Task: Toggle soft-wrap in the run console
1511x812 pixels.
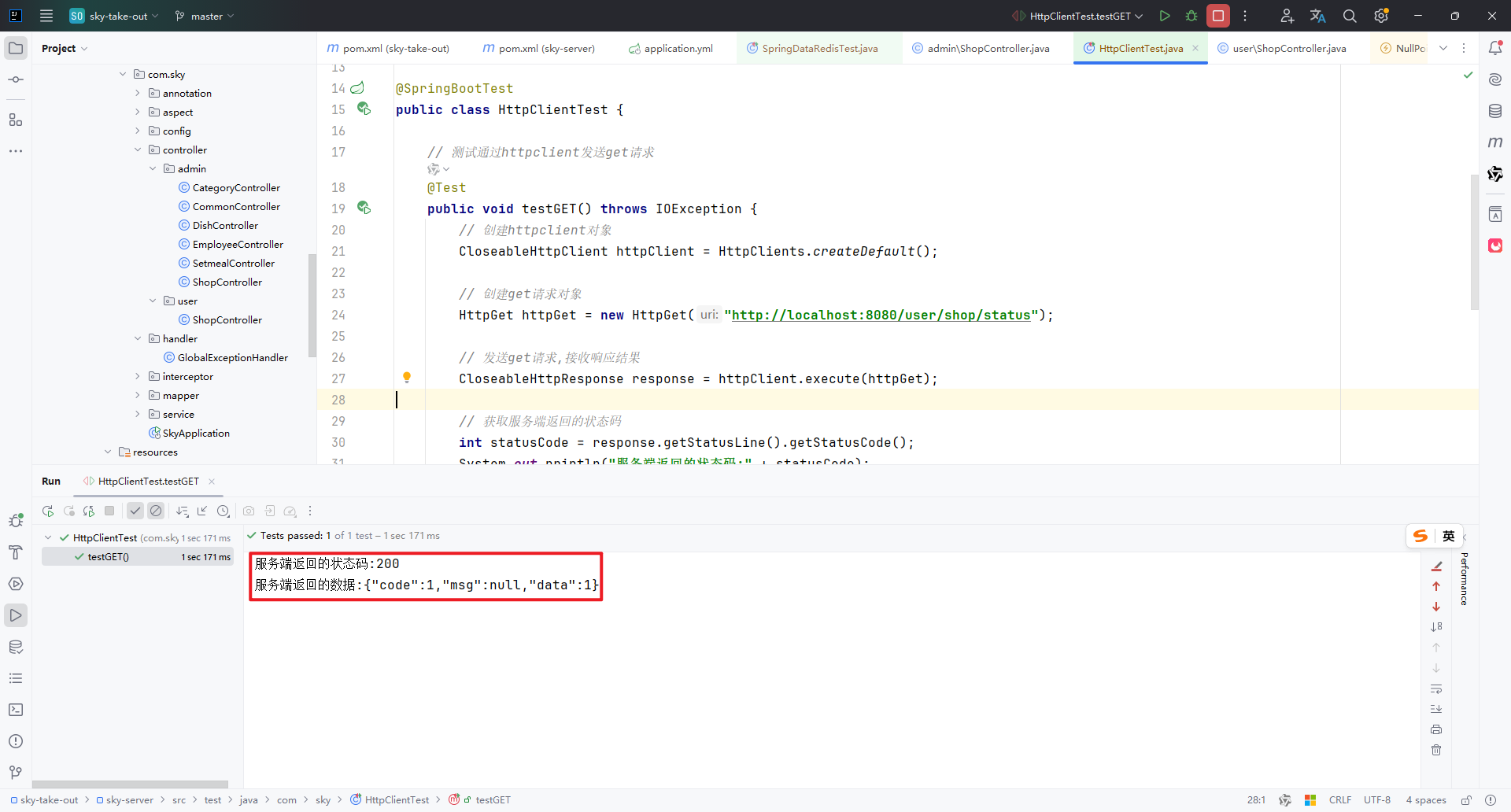Action: [x=1436, y=689]
